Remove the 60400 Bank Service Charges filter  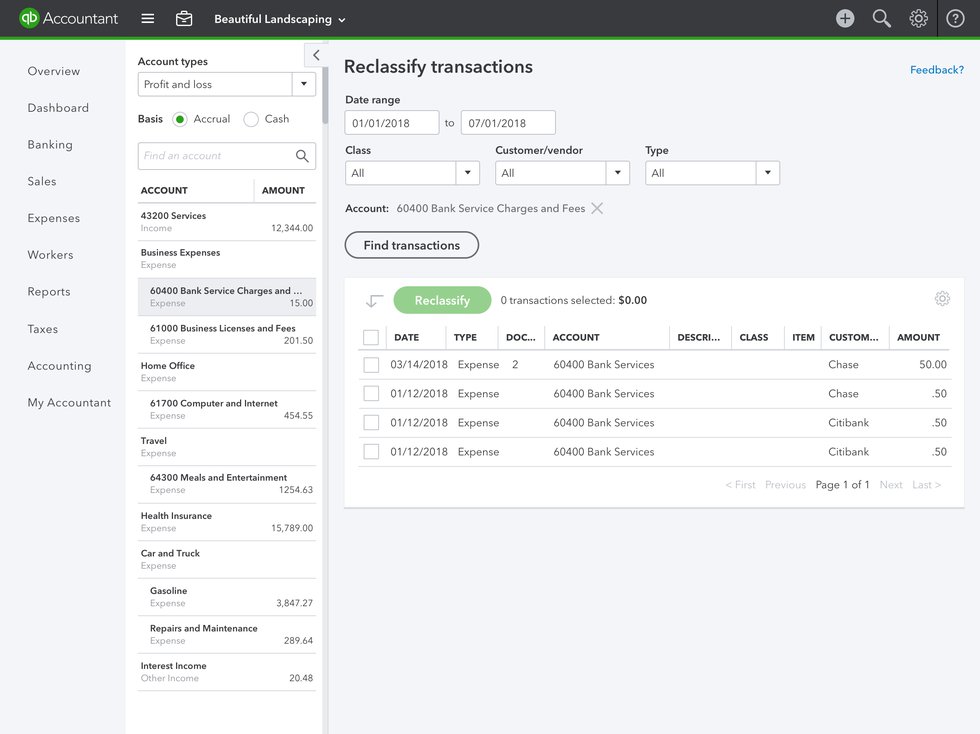click(597, 208)
